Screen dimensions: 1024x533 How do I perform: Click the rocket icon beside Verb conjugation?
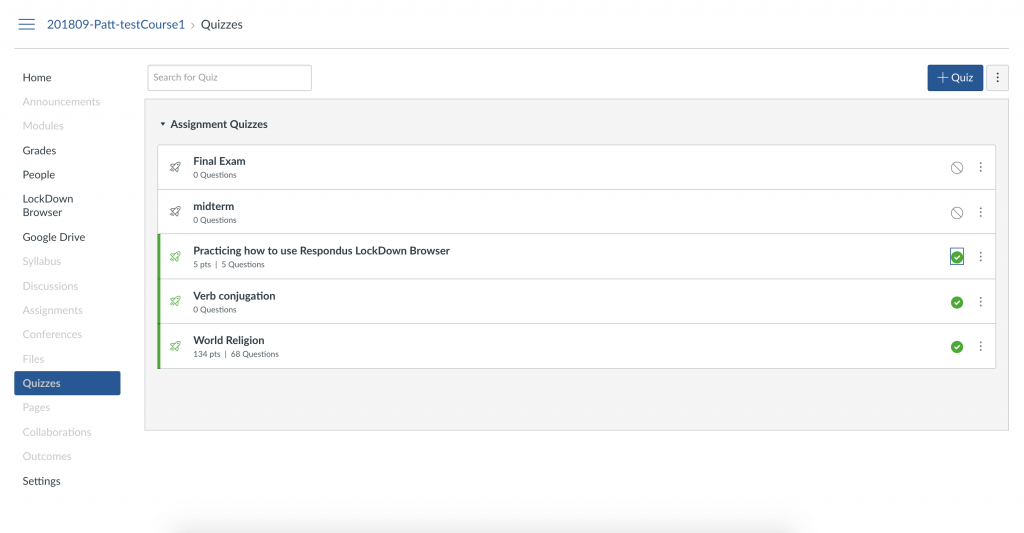click(x=175, y=301)
